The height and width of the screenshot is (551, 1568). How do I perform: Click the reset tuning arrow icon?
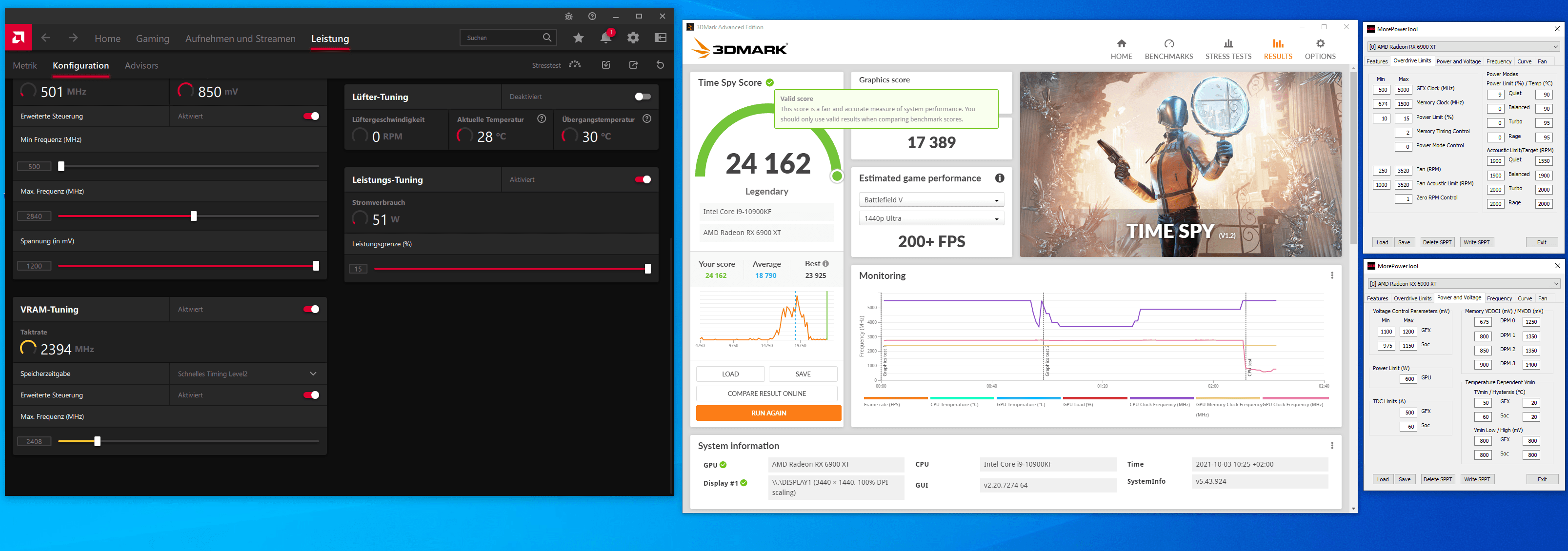(x=660, y=65)
